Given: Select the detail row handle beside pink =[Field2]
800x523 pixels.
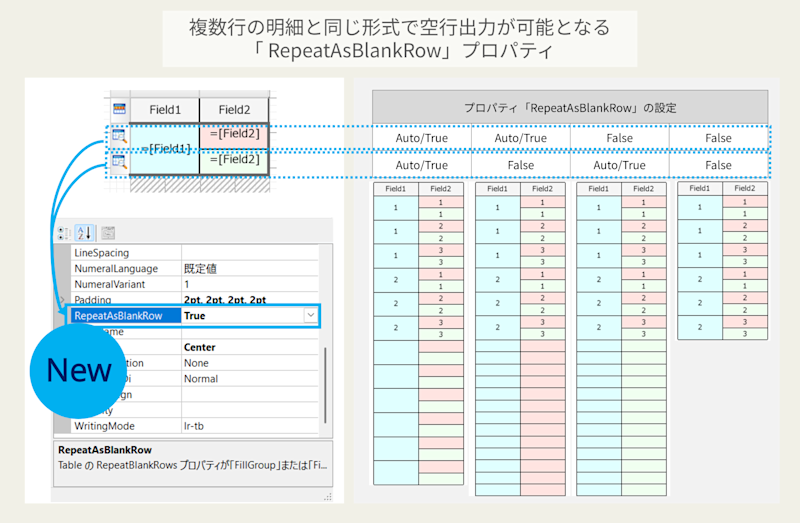Looking at the screenshot, I should (x=119, y=136).
